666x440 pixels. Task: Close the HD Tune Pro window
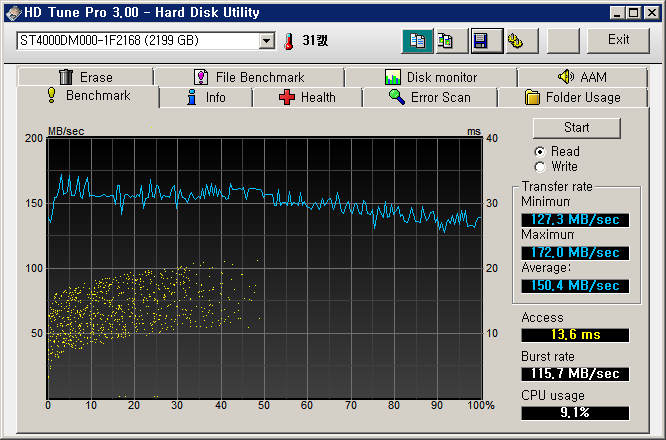[651, 12]
